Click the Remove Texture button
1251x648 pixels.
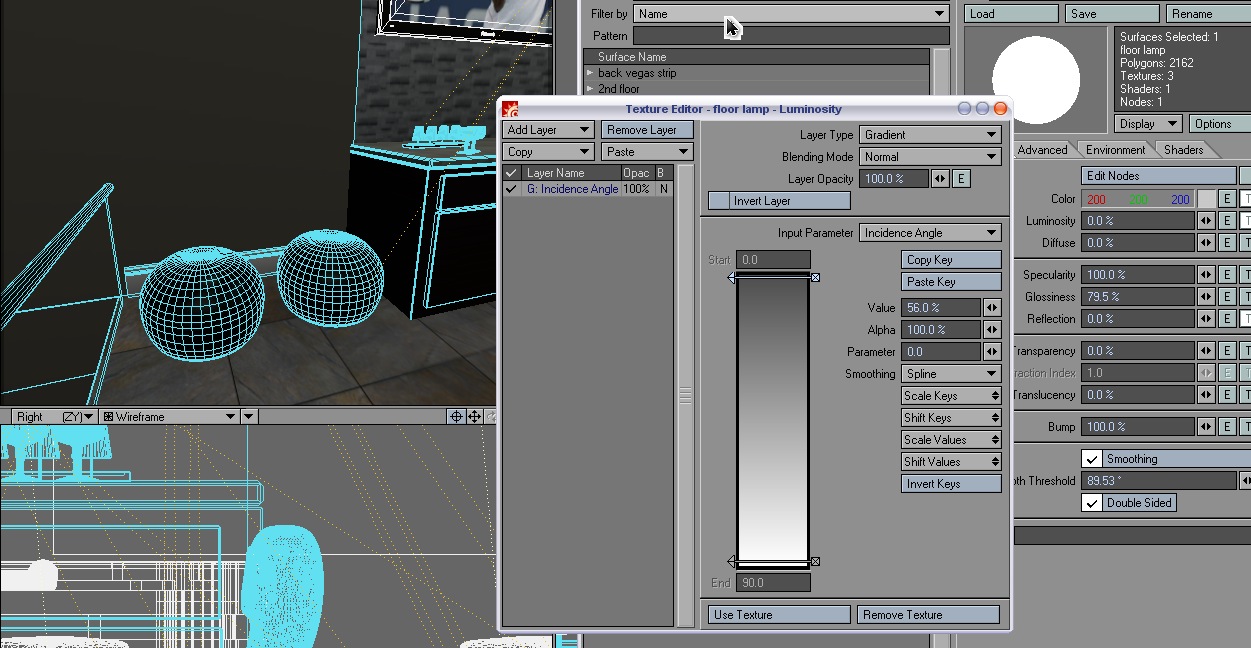coord(928,615)
